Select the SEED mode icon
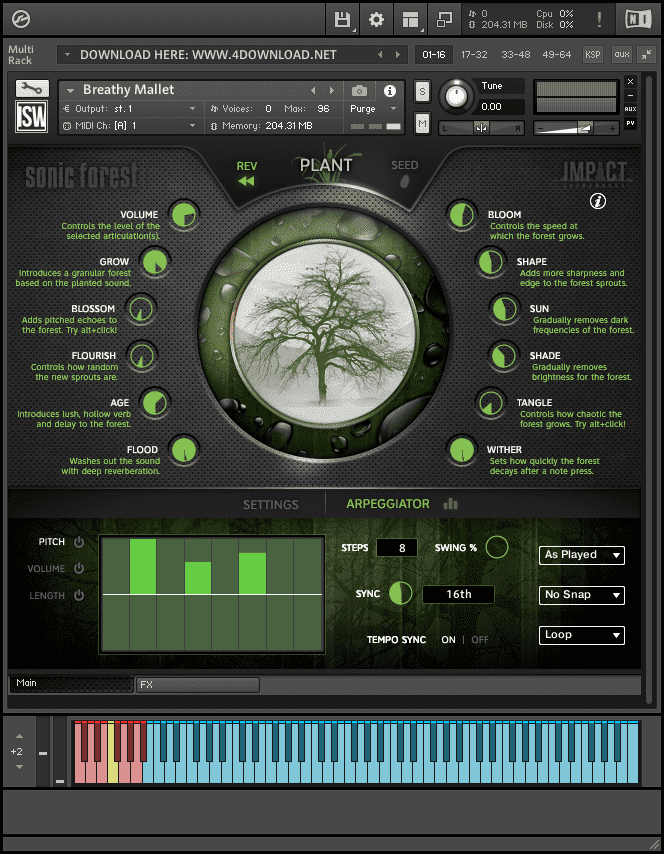Image resolution: width=664 pixels, height=854 pixels. click(404, 182)
